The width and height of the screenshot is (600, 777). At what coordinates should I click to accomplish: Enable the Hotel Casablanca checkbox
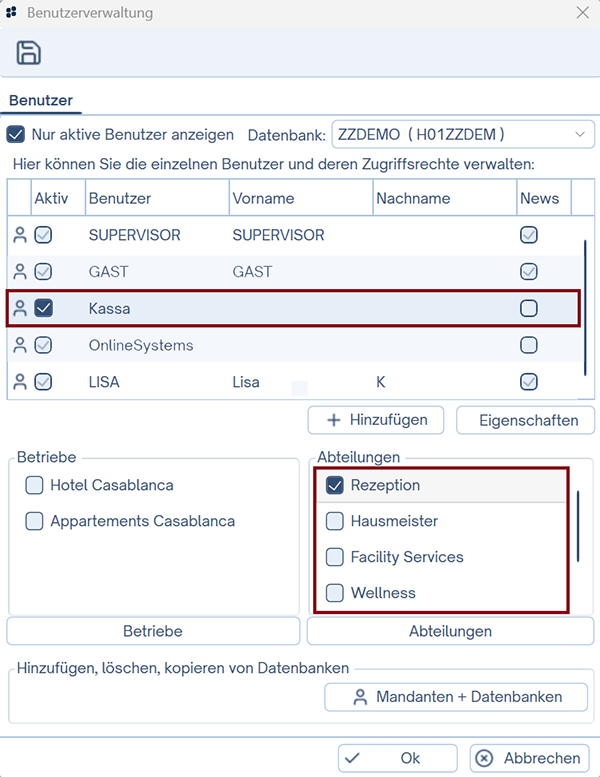pyautogui.click(x=35, y=486)
